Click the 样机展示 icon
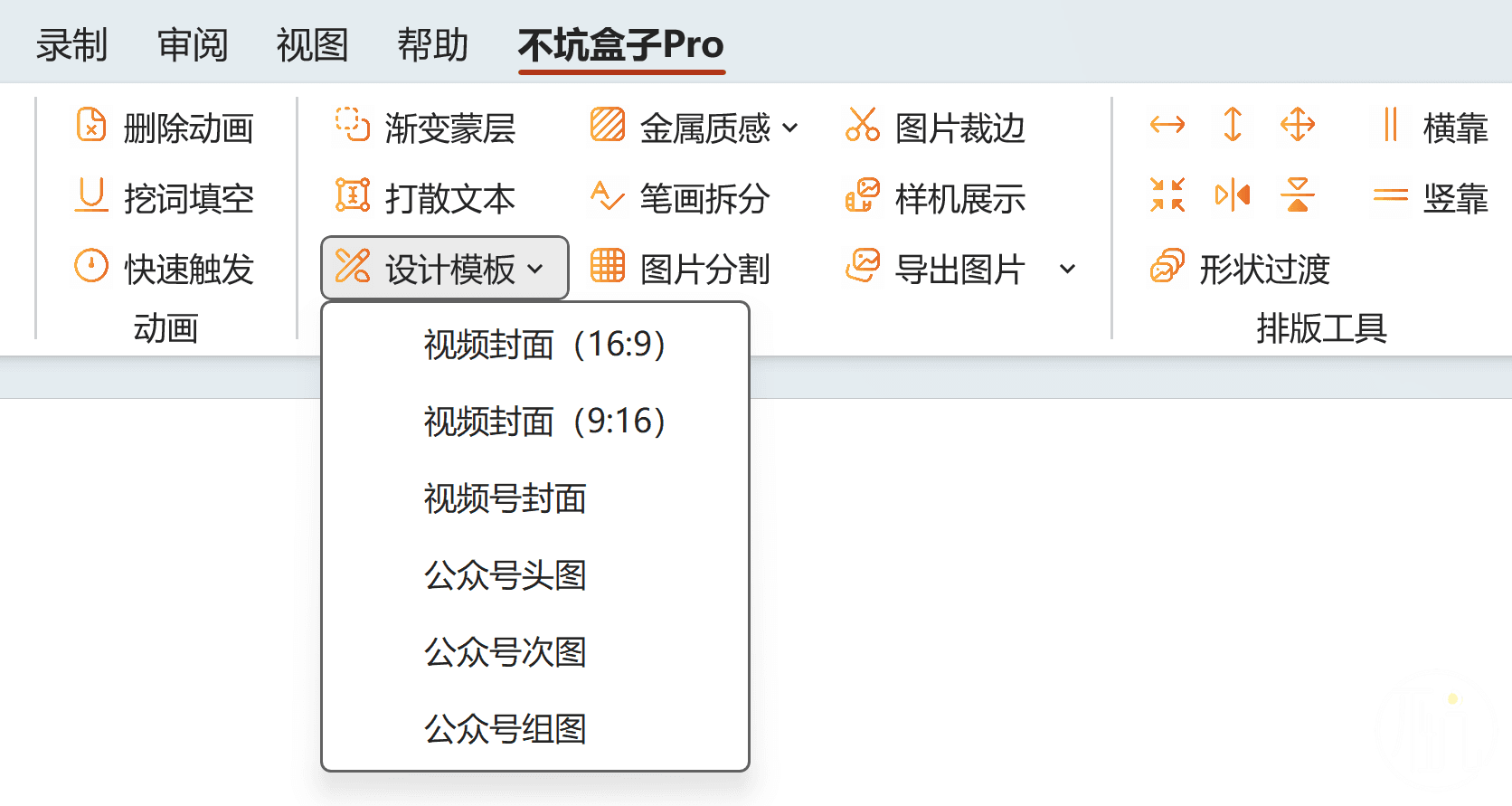Image resolution: width=1512 pixels, height=806 pixels. pos(863,194)
